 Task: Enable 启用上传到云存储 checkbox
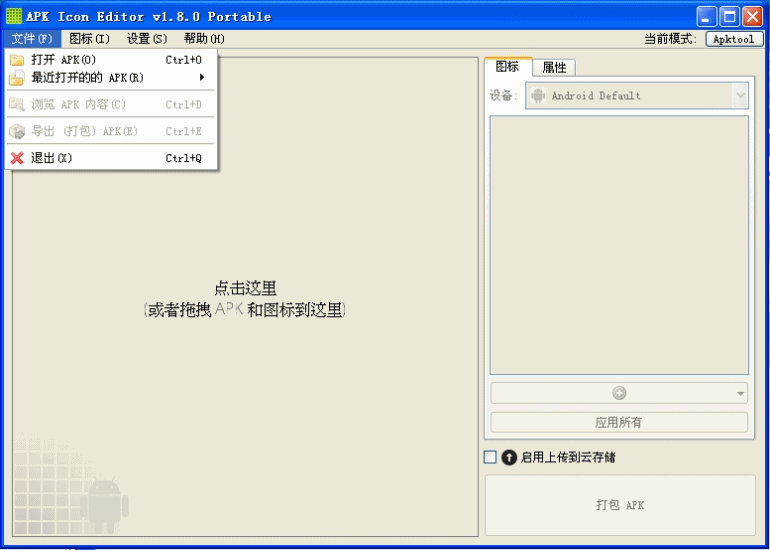tap(490, 457)
